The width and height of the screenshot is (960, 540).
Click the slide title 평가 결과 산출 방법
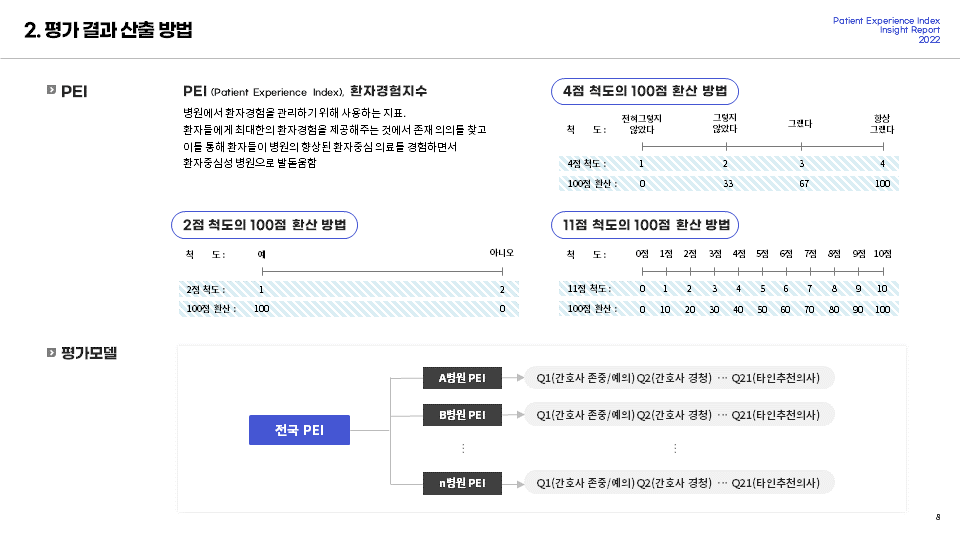[x=108, y=29]
